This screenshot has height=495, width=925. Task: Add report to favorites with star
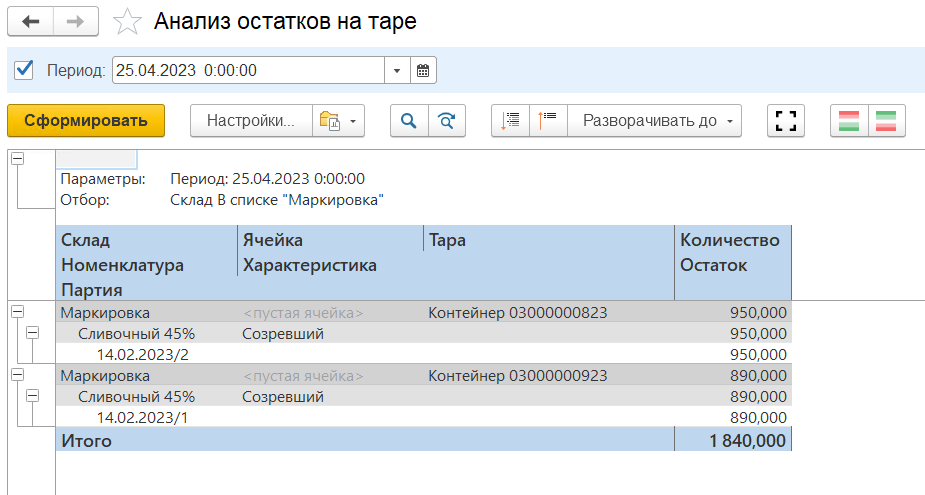tap(127, 21)
